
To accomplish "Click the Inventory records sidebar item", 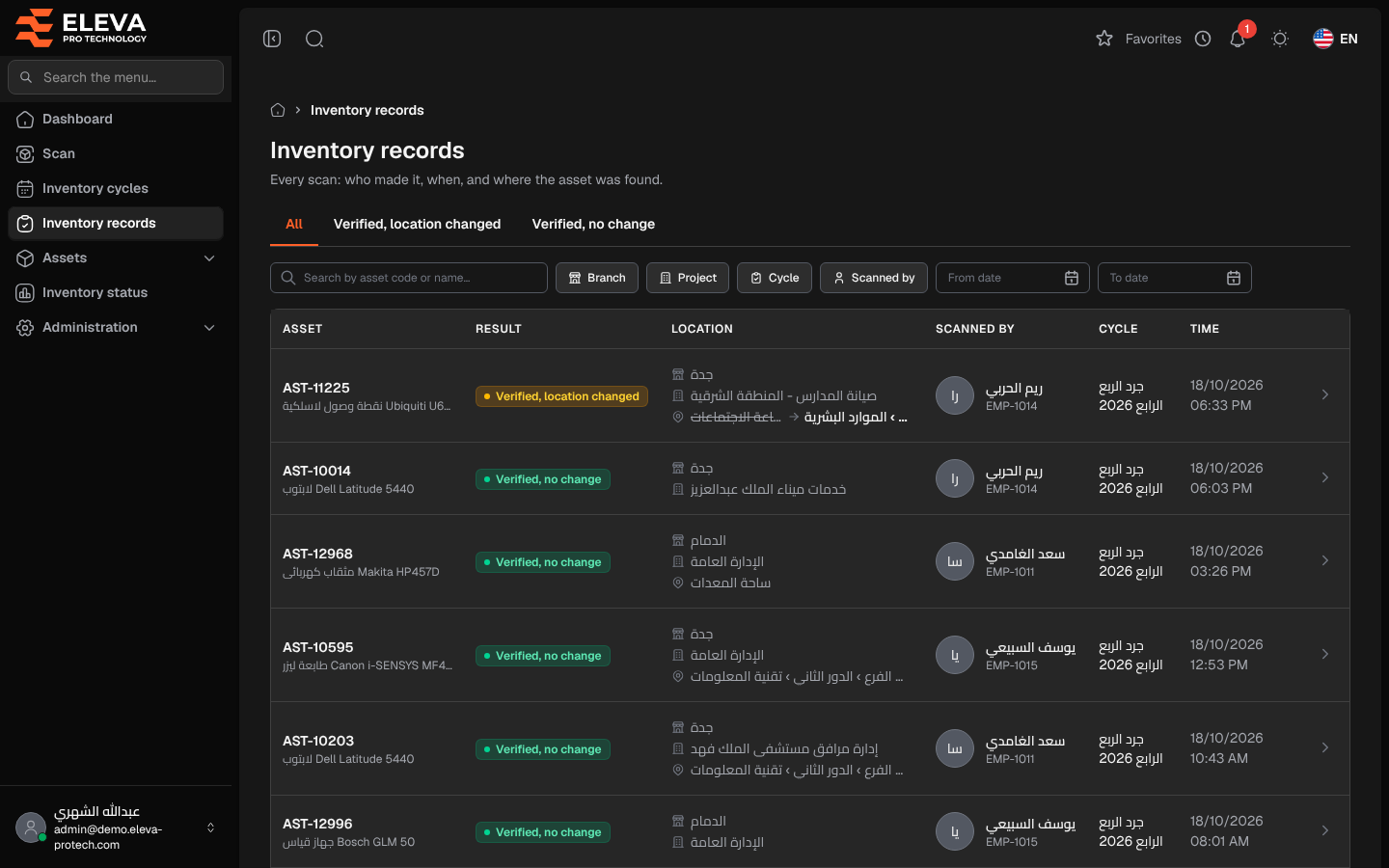I will pyautogui.click(x=116, y=223).
